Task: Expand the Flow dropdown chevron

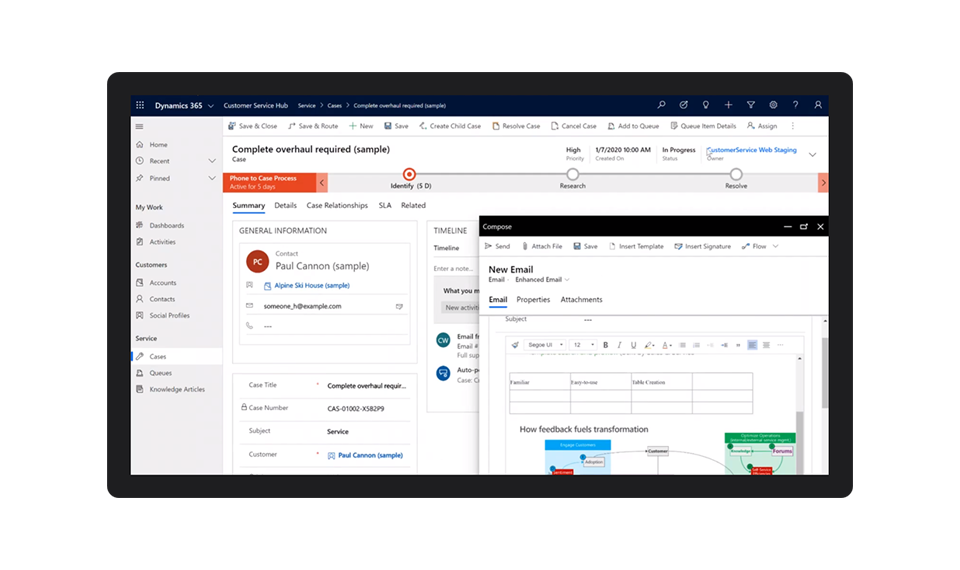Action: (x=775, y=246)
